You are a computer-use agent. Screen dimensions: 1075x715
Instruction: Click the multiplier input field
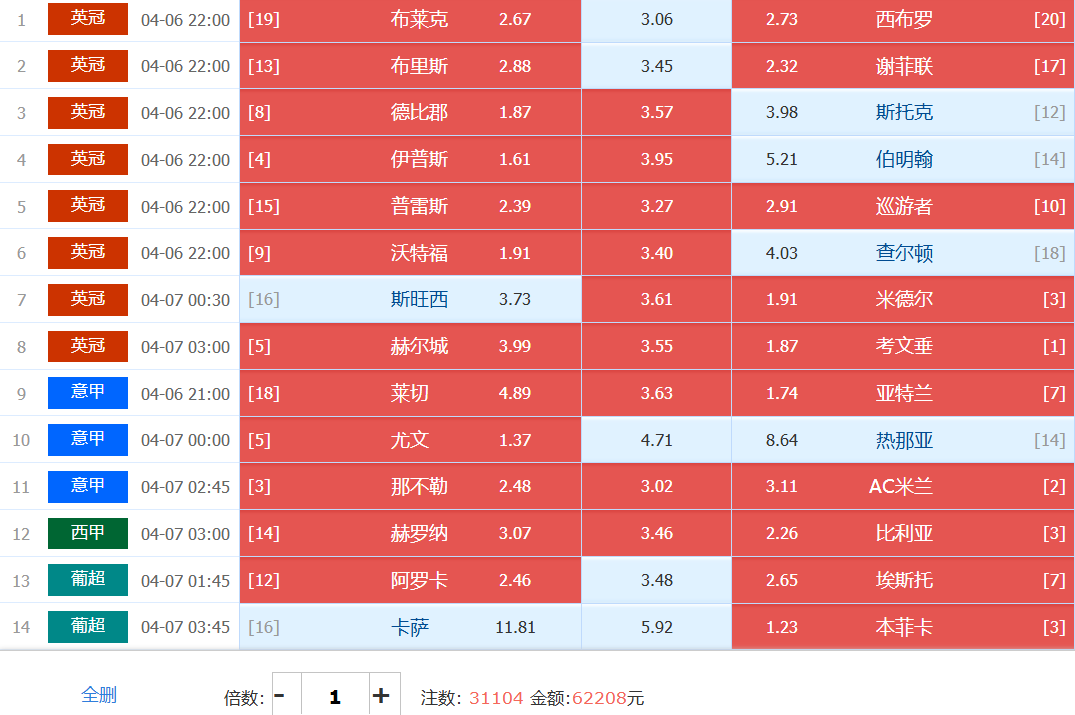tap(334, 696)
